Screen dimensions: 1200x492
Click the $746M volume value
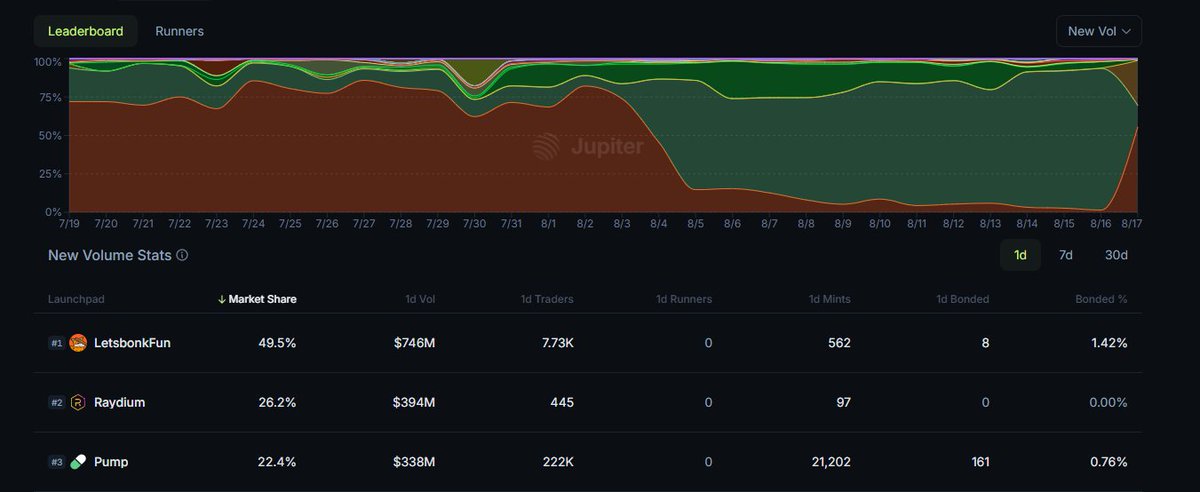[x=414, y=343]
